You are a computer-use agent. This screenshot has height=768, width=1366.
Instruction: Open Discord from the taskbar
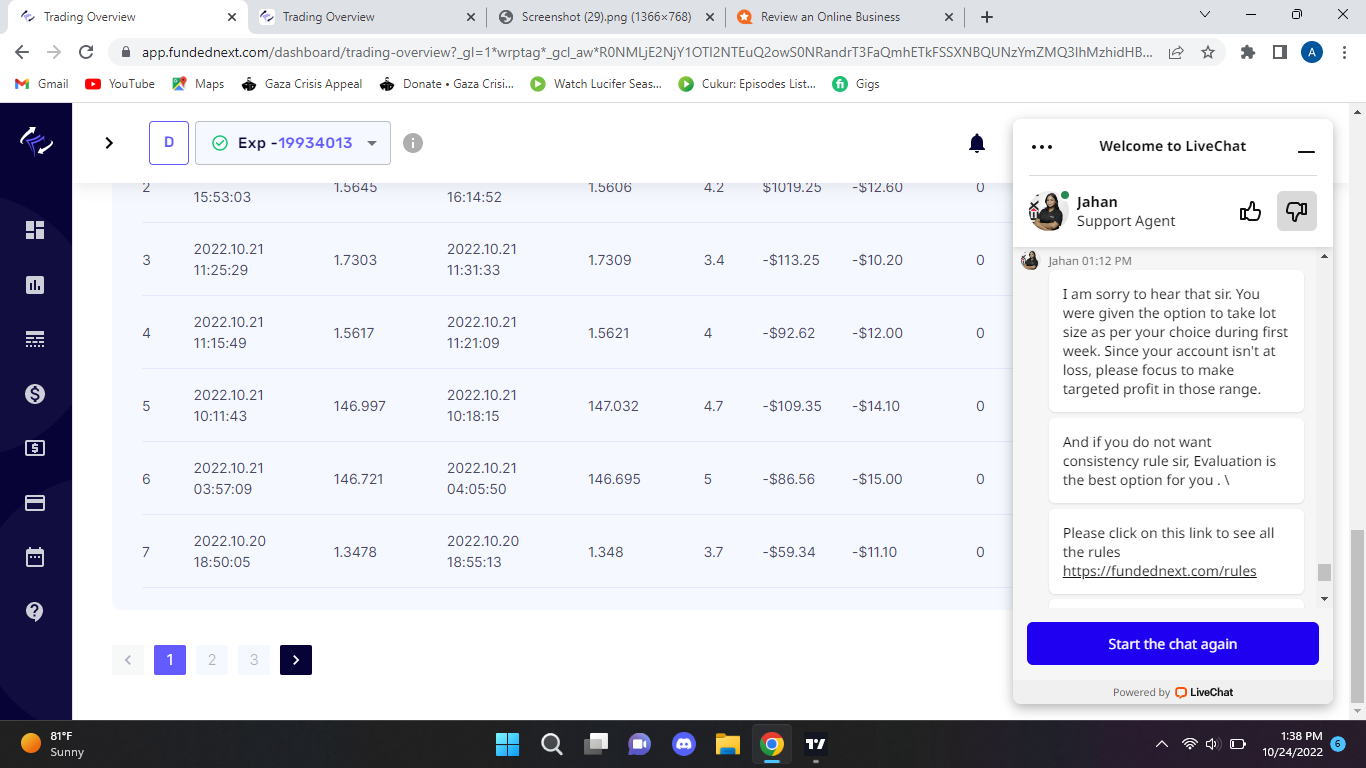pos(684,744)
